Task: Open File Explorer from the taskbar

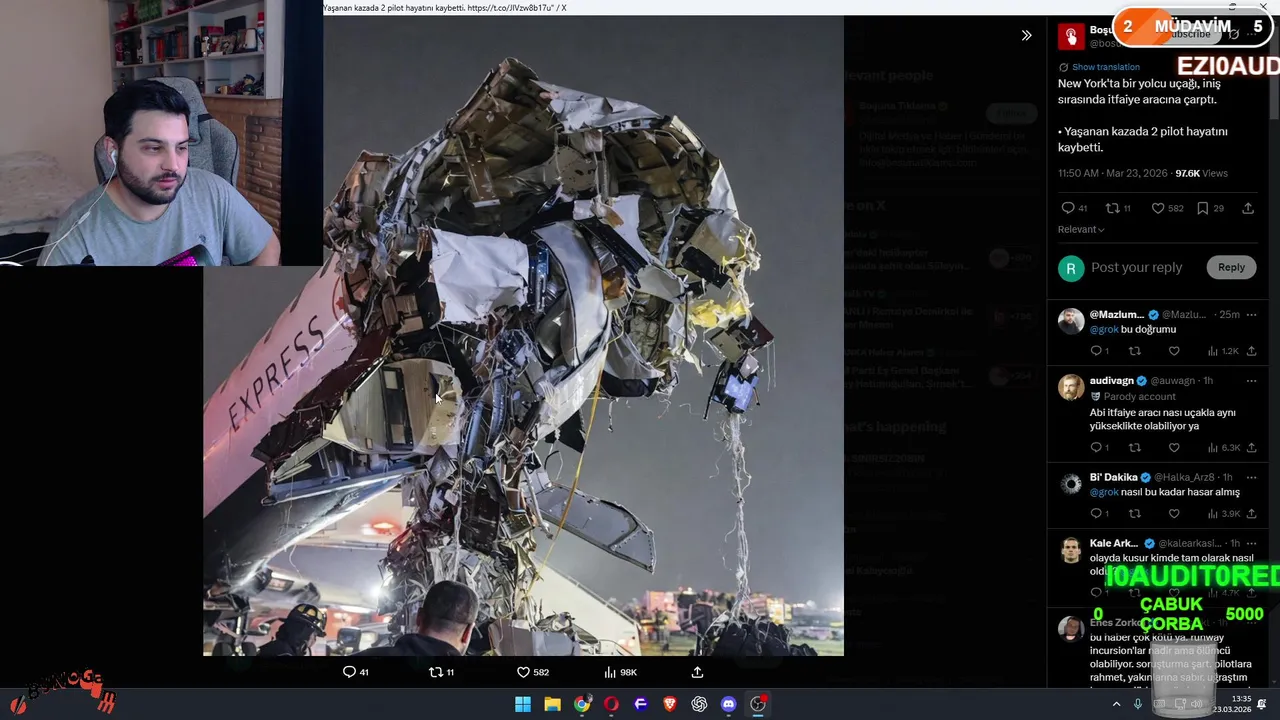Action: pos(552,704)
